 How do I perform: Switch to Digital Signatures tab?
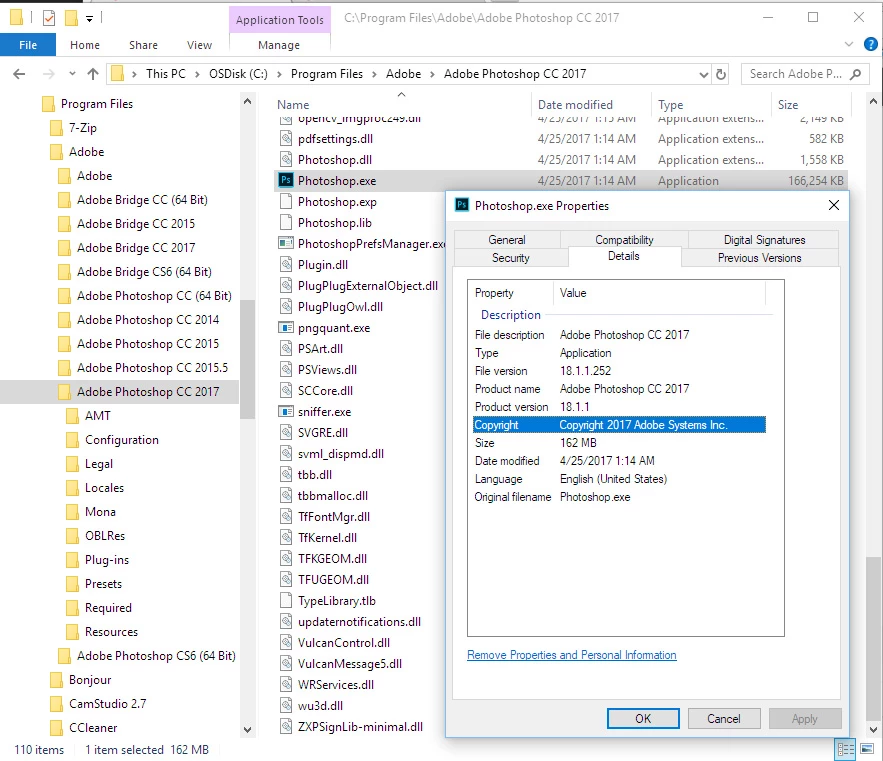pos(764,239)
